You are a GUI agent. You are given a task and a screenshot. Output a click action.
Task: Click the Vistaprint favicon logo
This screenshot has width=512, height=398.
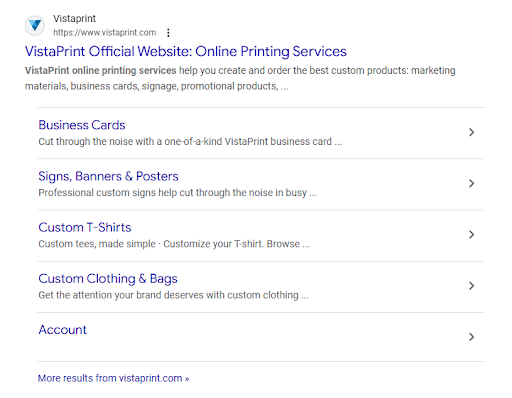pyautogui.click(x=35, y=25)
